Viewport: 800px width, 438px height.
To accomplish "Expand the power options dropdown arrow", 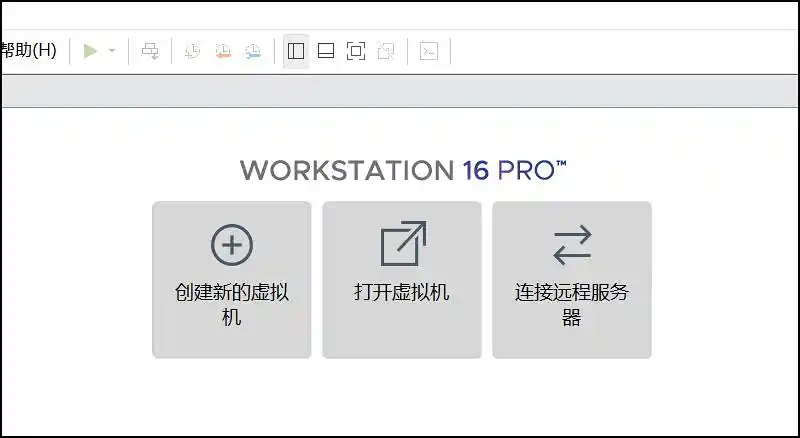I will point(112,51).
